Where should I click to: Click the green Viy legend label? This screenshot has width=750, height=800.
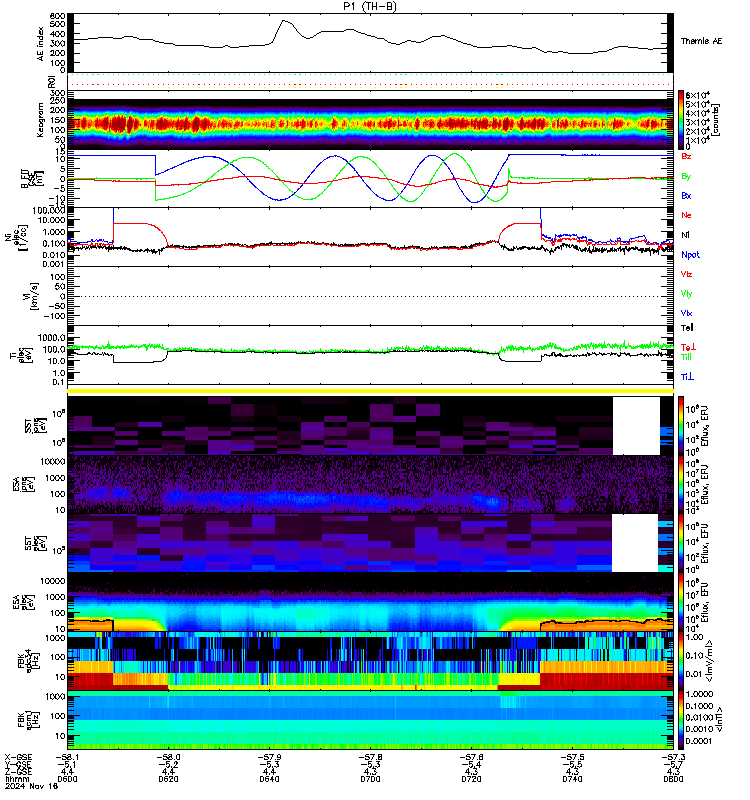pos(686,294)
